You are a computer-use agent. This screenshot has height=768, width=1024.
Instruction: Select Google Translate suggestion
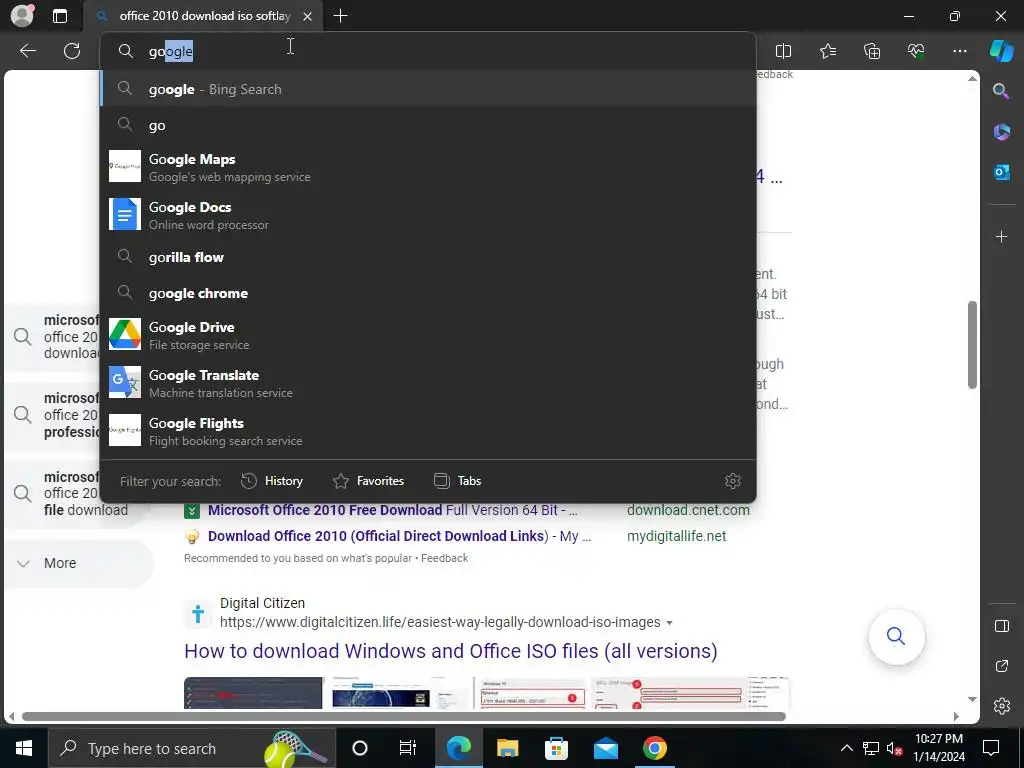click(428, 383)
